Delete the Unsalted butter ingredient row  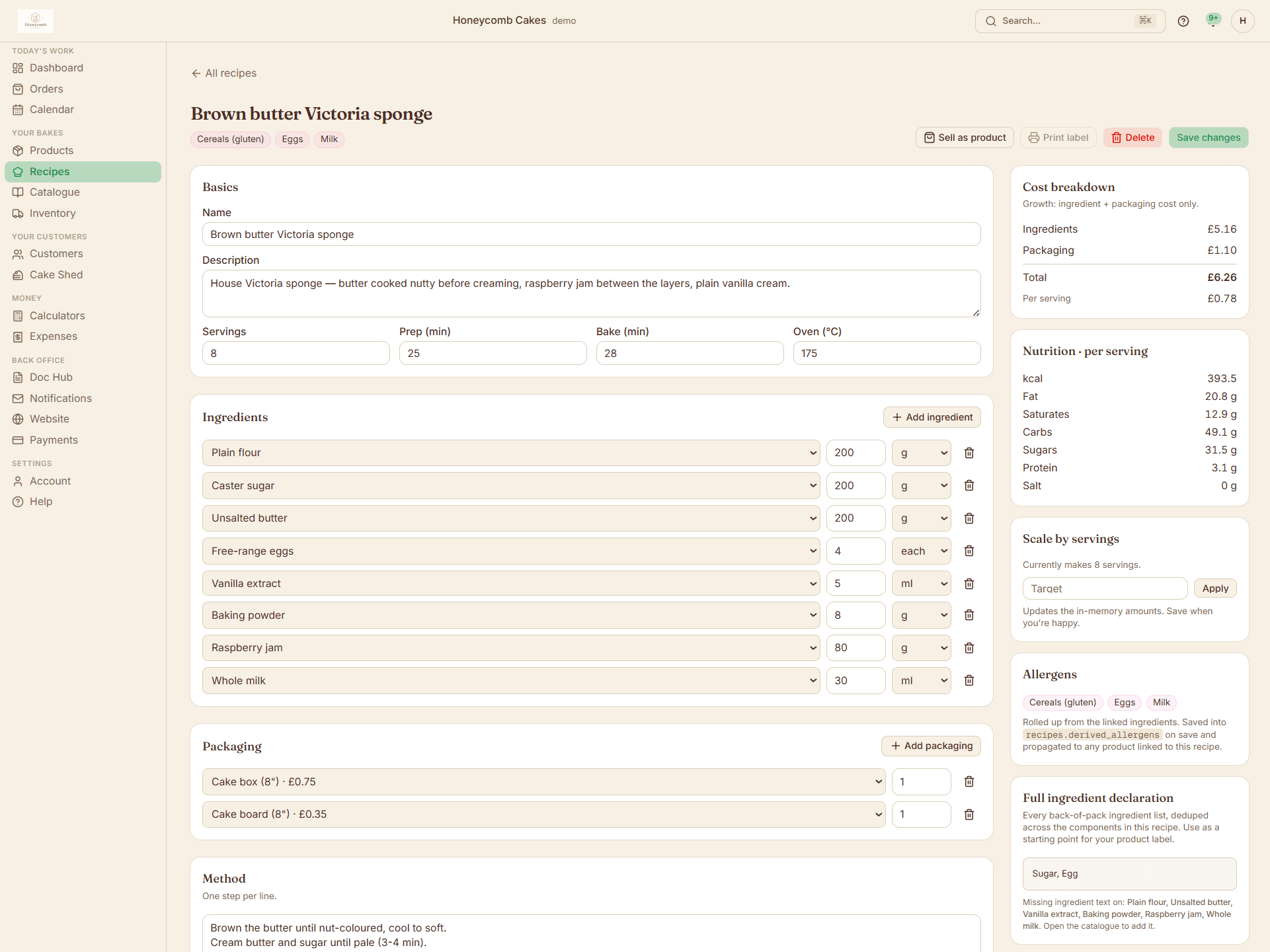[x=969, y=518]
